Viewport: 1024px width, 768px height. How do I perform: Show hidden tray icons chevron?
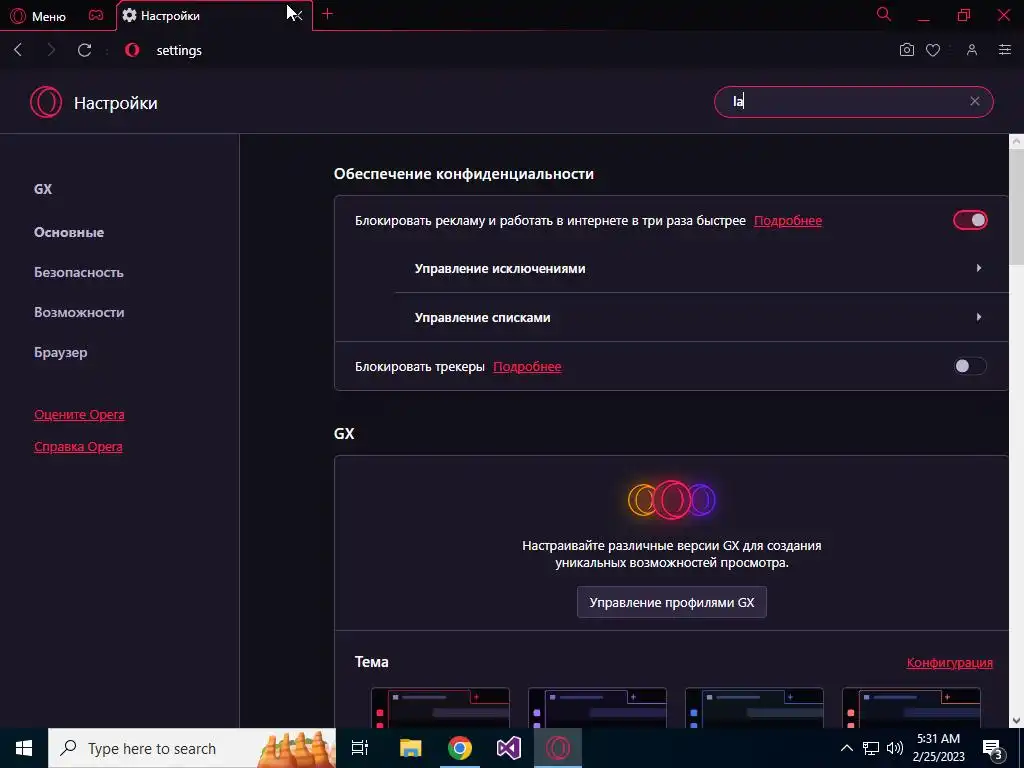(846, 748)
